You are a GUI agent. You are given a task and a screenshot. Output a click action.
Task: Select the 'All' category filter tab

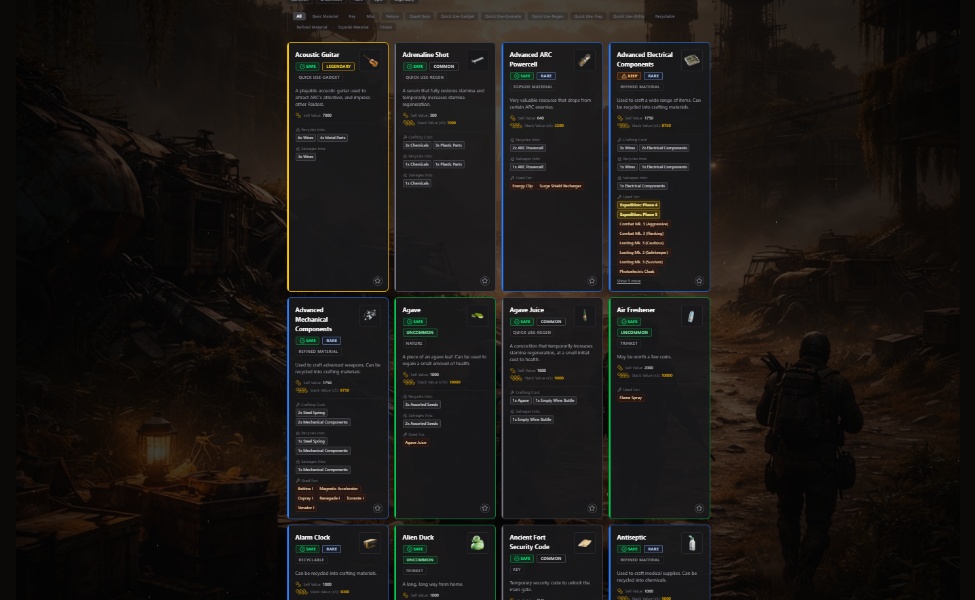tap(299, 16)
